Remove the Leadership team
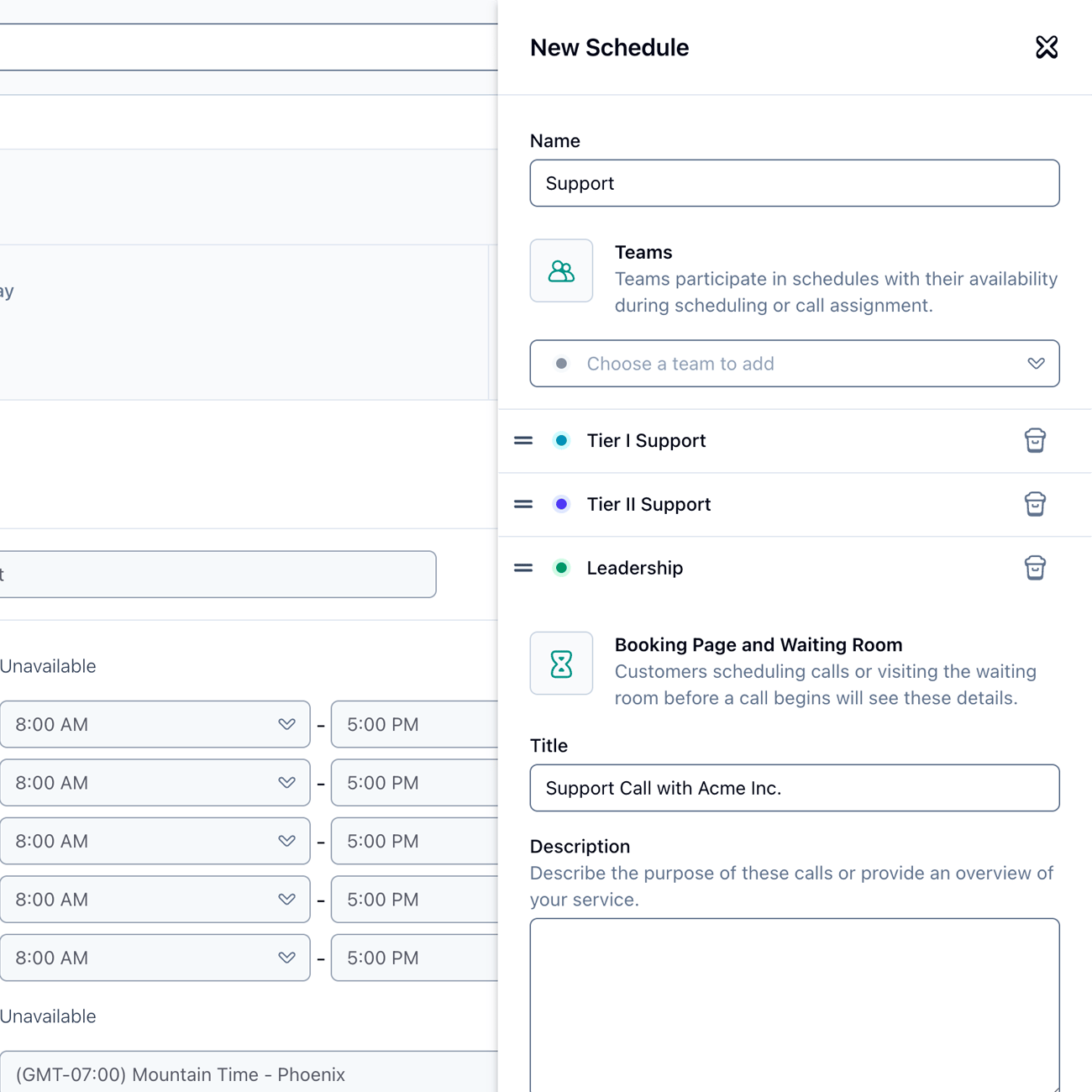Screen dimensions: 1092x1092 click(x=1035, y=568)
